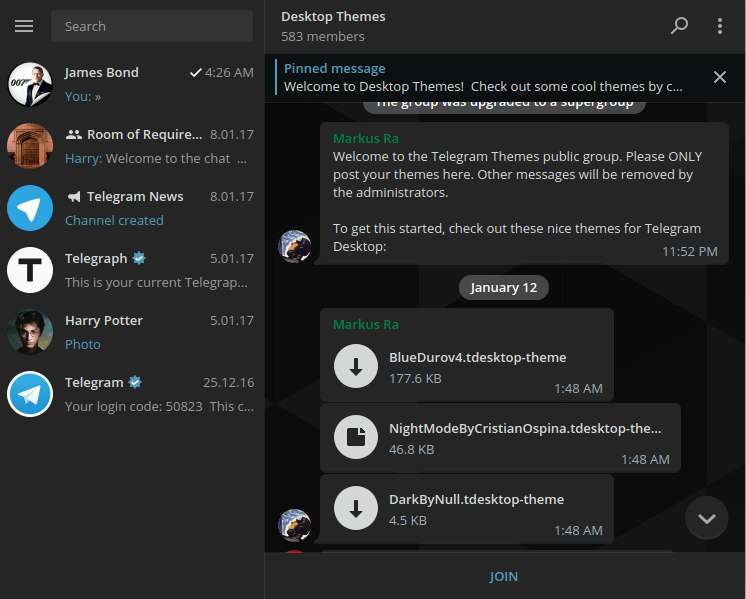Click 'Photo' preview under Harry Potter
This screenshot has height=599, width=746.
83,344
